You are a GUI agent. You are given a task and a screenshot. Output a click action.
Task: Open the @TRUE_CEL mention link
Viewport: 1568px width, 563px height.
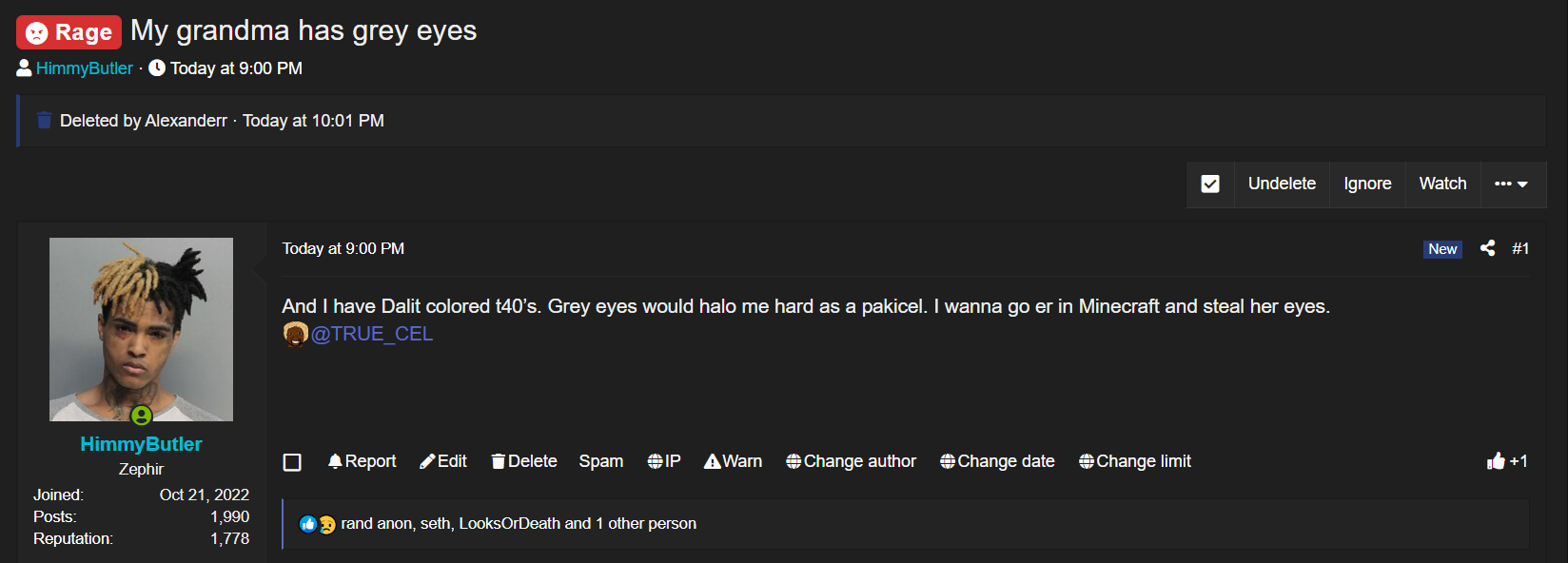(372, 334)
